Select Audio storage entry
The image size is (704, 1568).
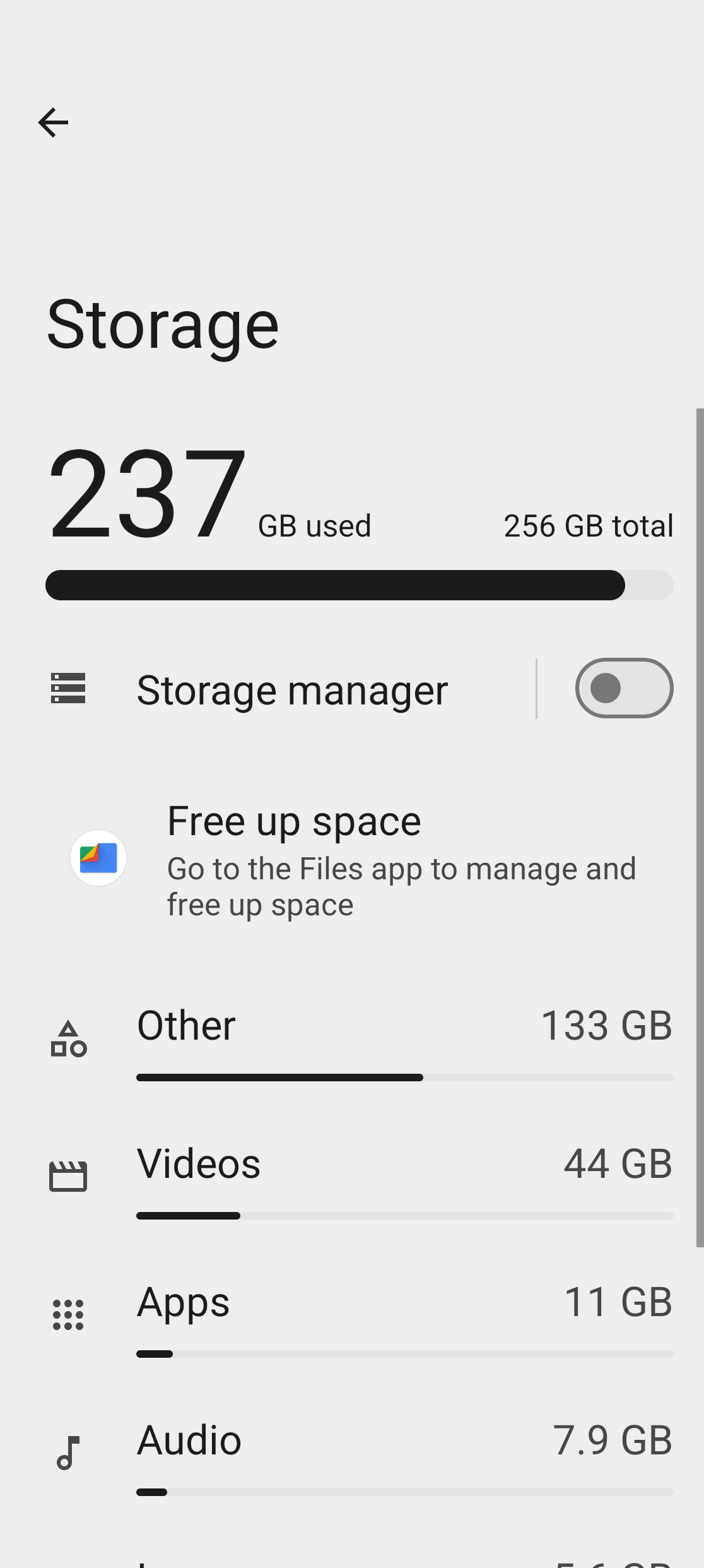[189, 1440]
